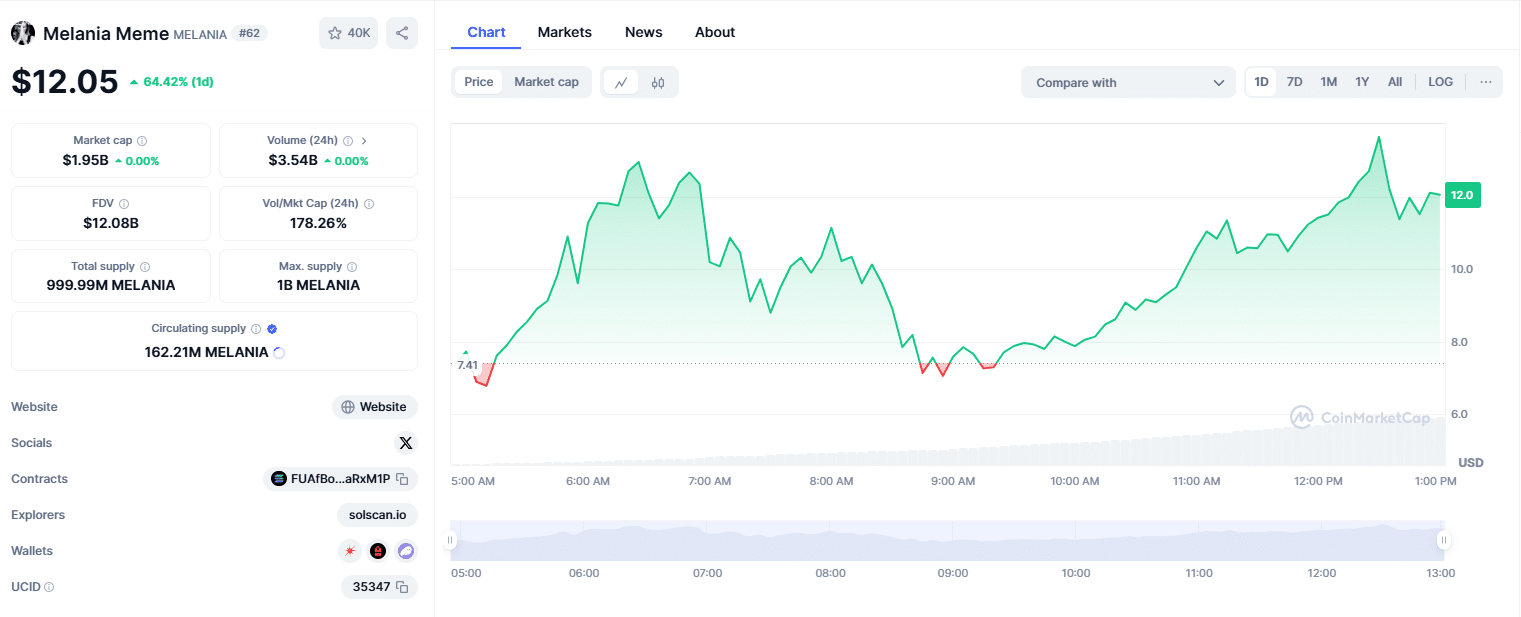Click the black and red wallet icon

(x=378, y=551)
